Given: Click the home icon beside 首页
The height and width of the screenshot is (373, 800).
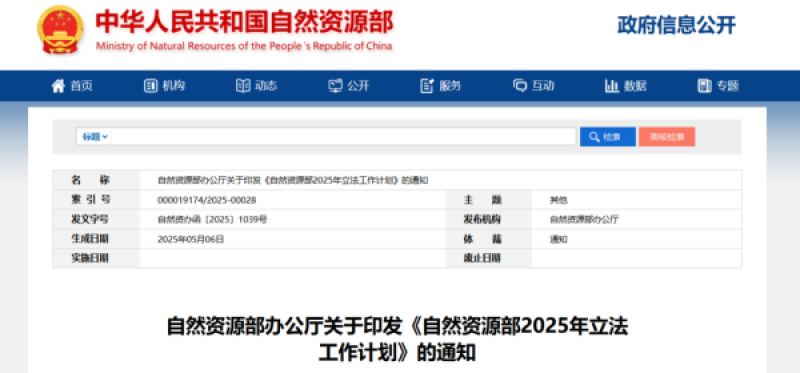Looking at the screenshot, I should pos(59,86).
